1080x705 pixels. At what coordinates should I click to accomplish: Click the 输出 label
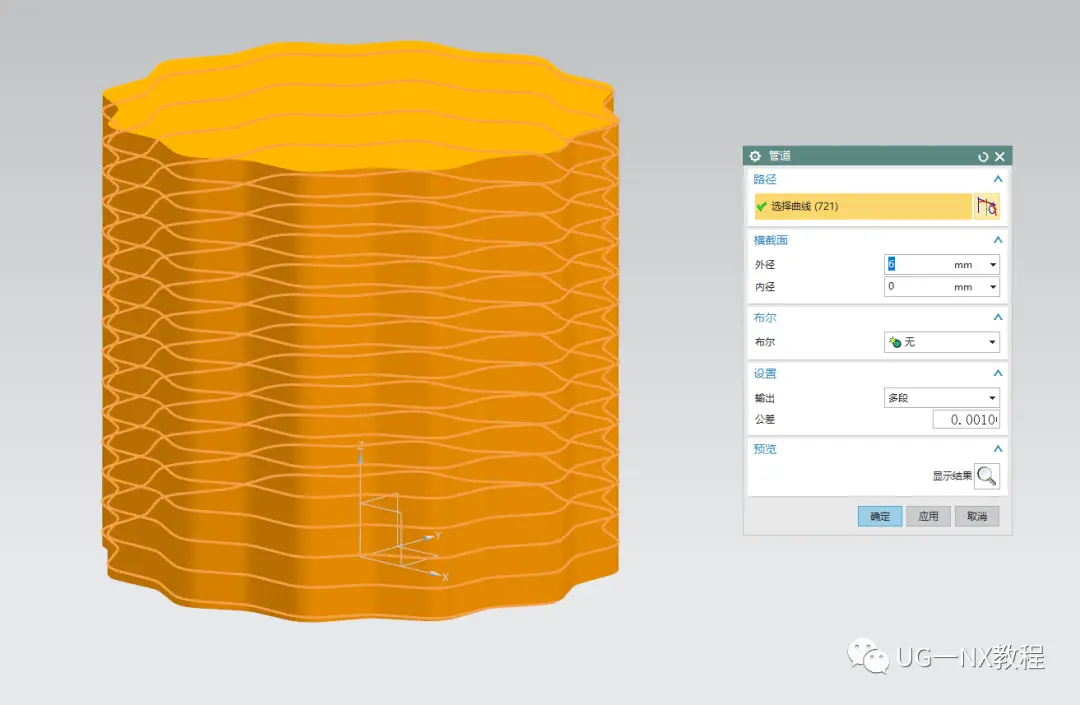click(x=765, y=398)
